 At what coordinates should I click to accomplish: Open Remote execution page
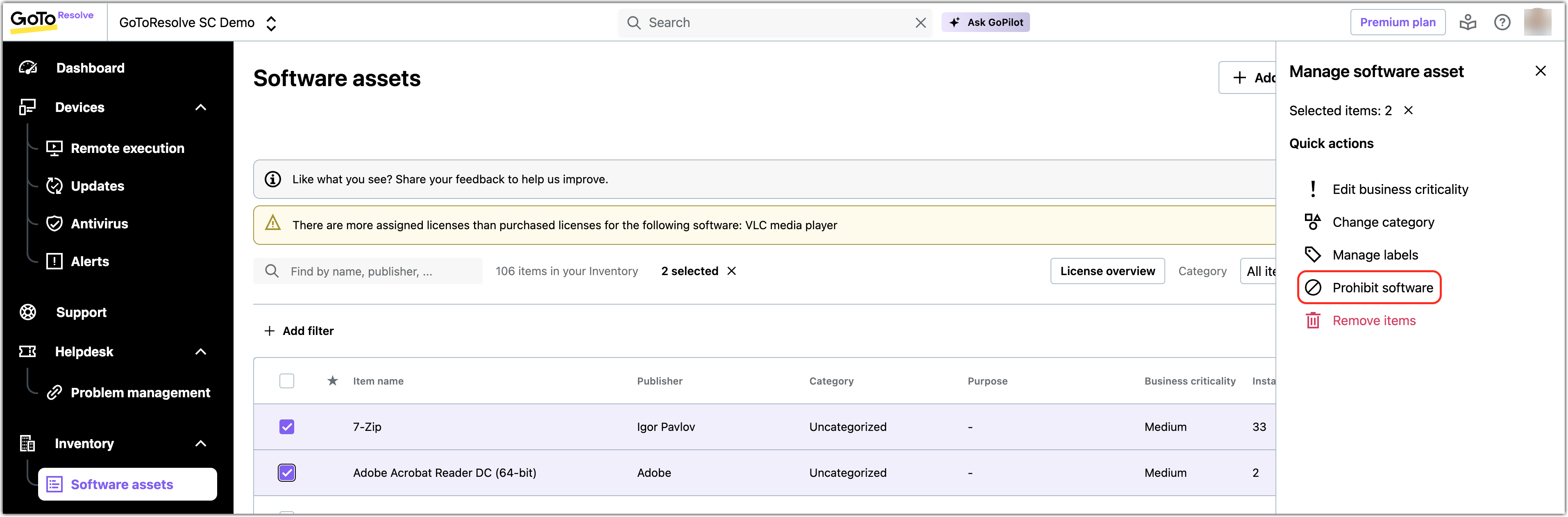(127, 148)
